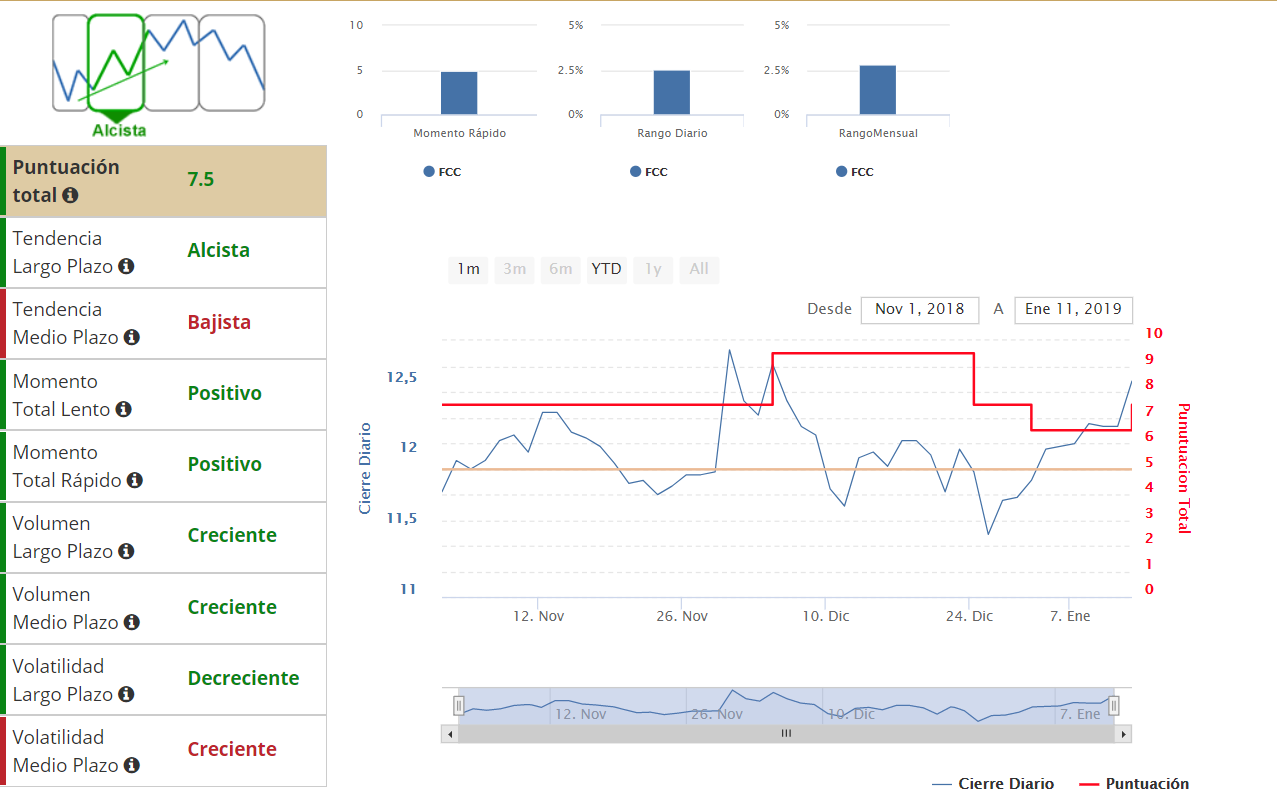The height and width of the screenshot is (801, 1277).
Task: Click Creciente value for Volumen Medio Plazo
Action: tap(232, 608)
